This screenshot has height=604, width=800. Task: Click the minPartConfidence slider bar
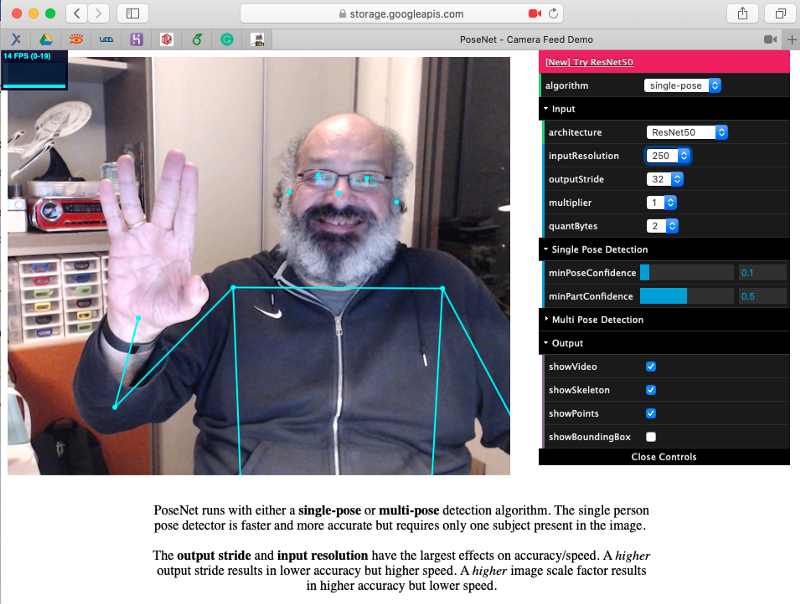(x=686, y=296)
